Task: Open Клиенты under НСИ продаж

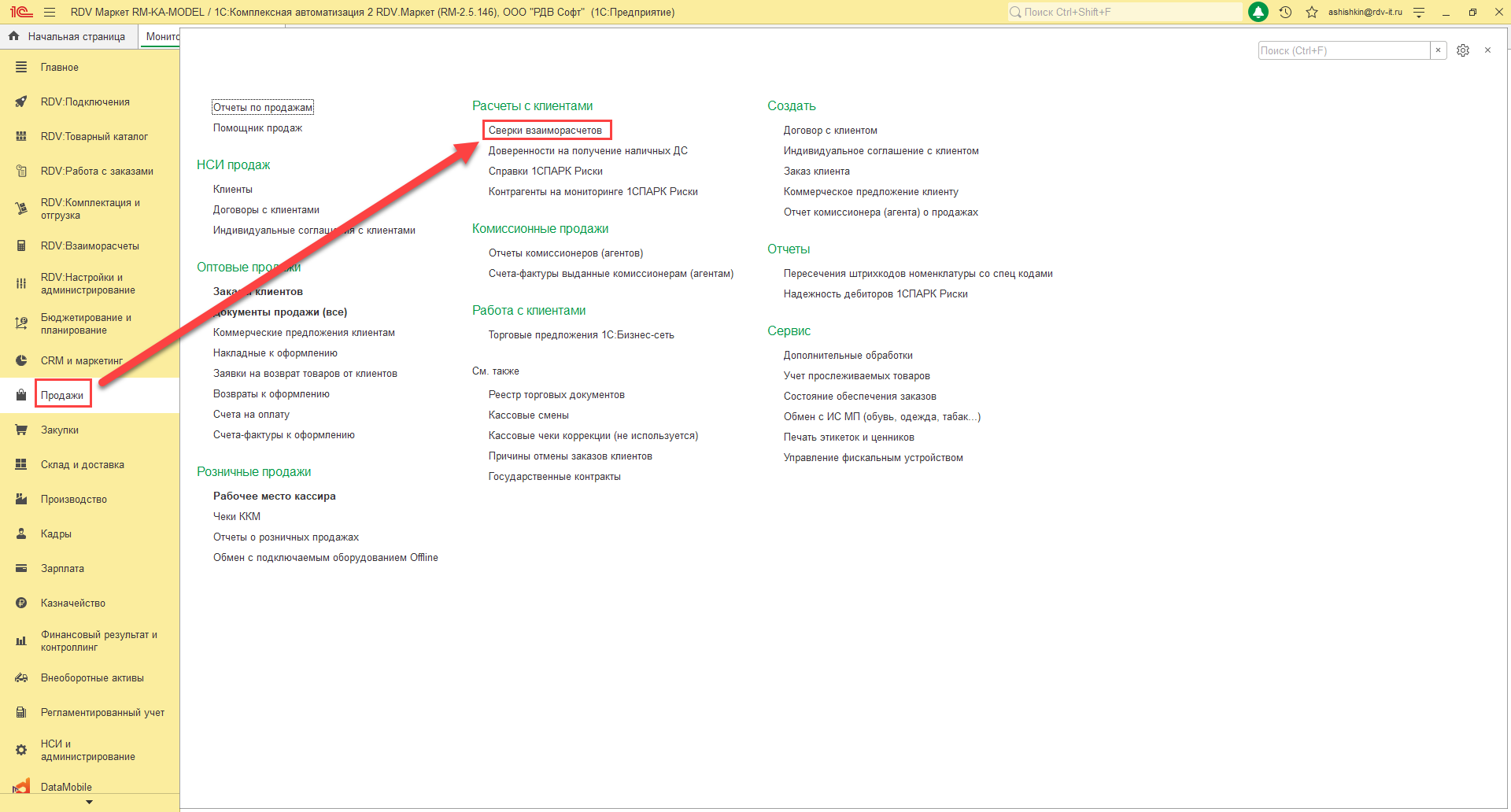Action: tap(233, 190)
